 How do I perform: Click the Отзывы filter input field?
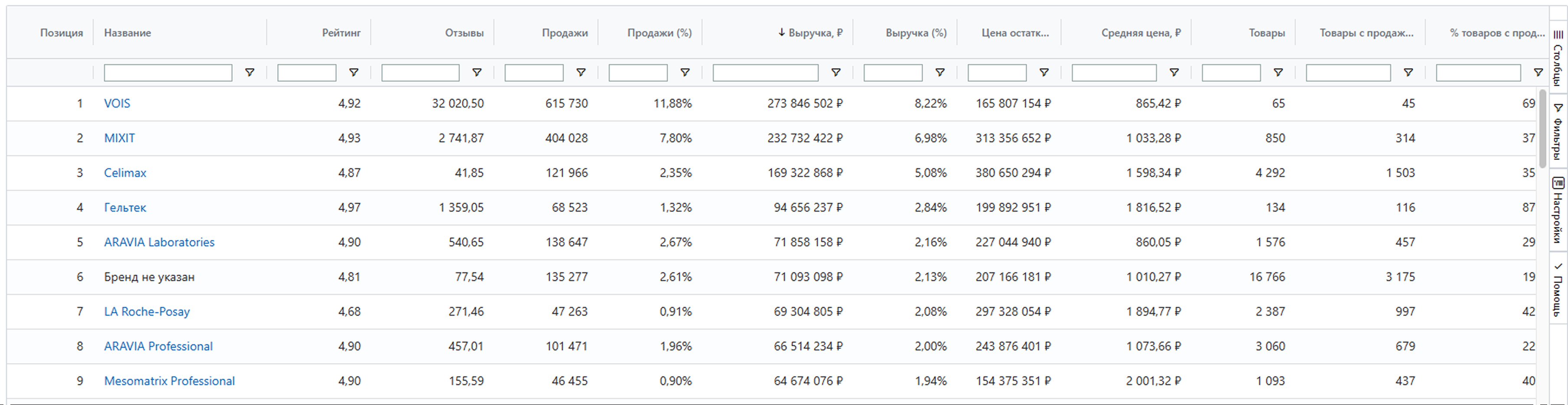click(x=421, y=73)
